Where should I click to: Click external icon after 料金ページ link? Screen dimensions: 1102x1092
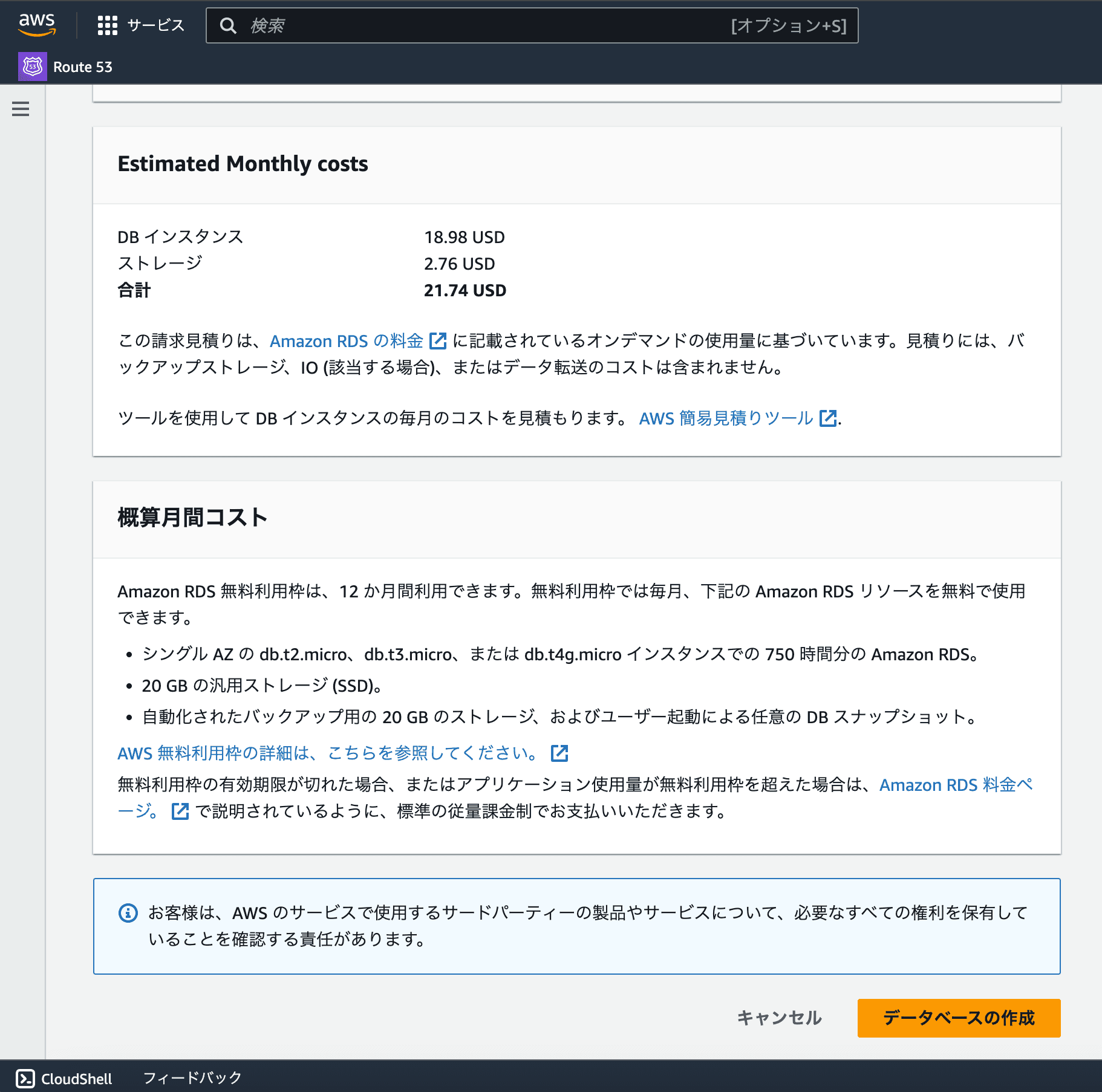tap(180, 811)
